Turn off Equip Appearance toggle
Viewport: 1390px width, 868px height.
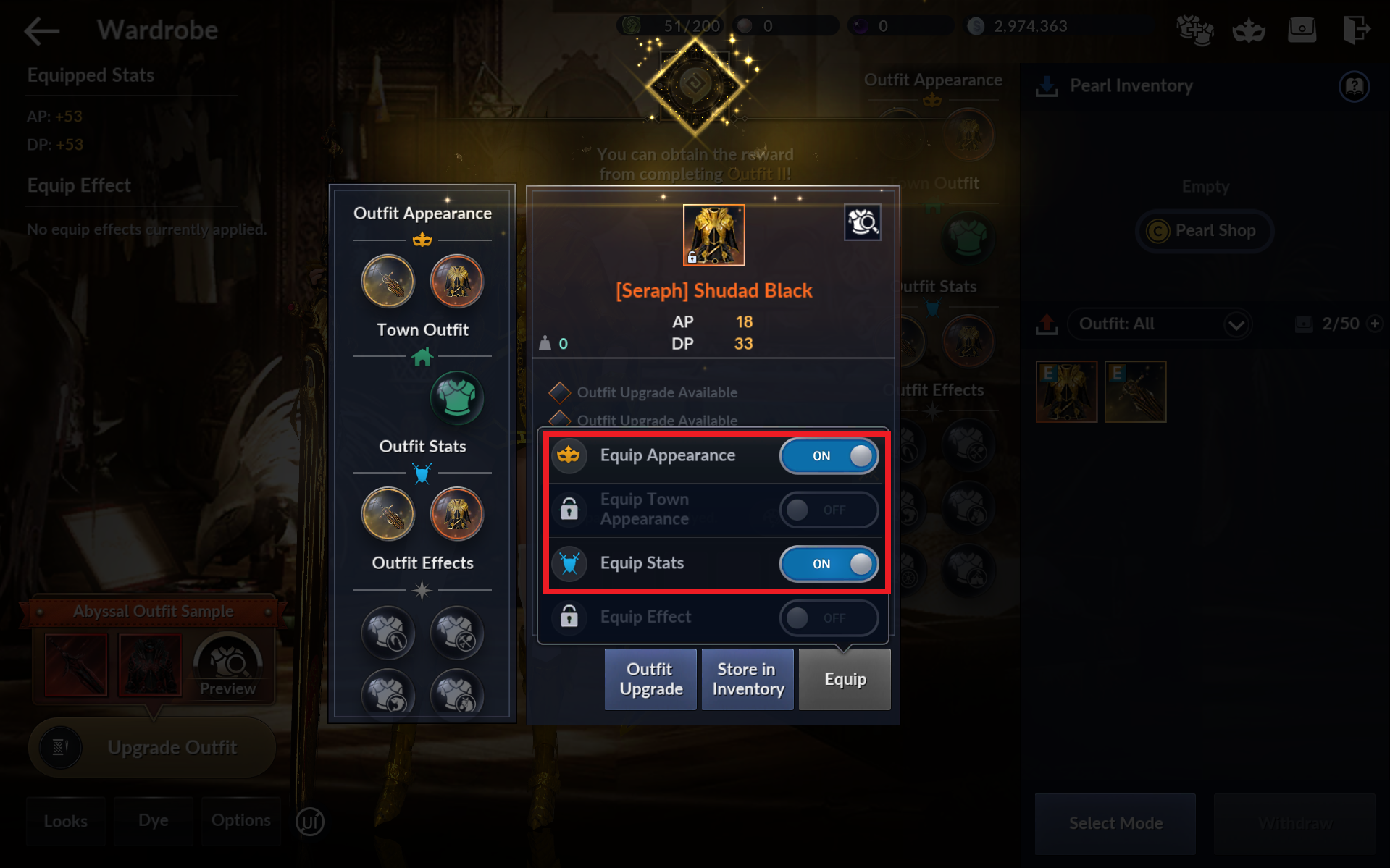pos(829,456)
